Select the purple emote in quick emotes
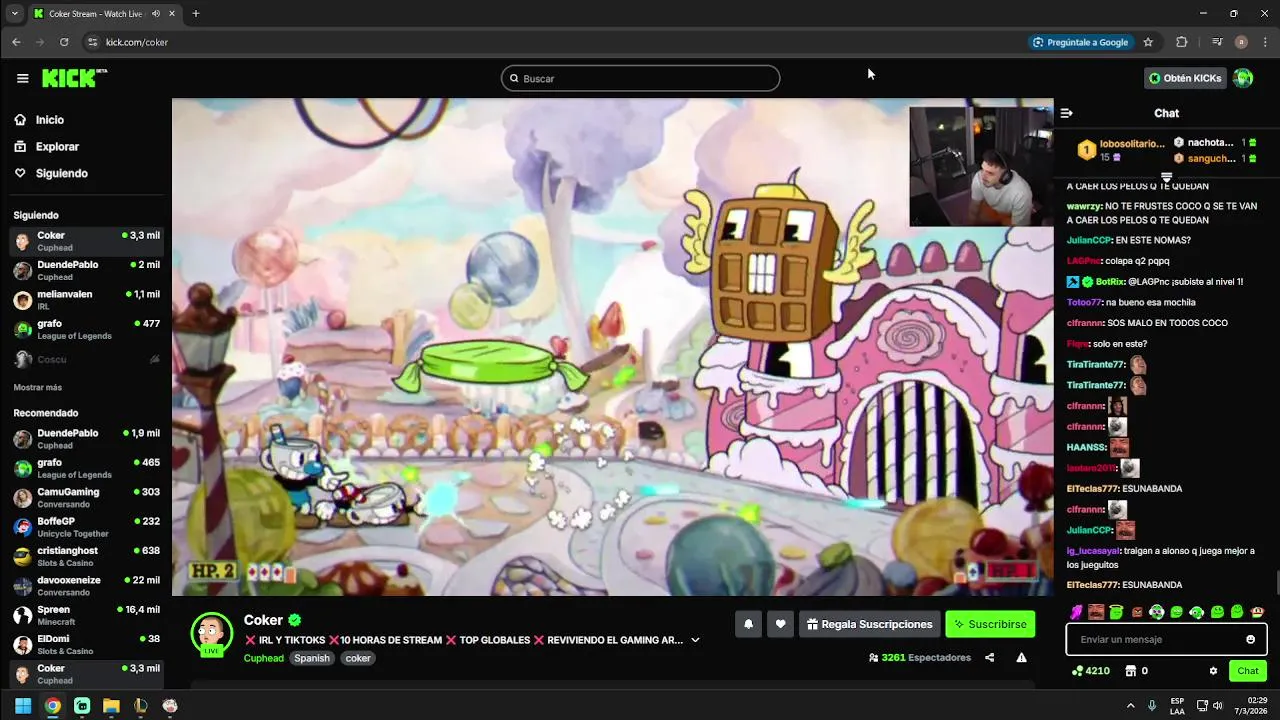1280x720 pixels. 1076,612
